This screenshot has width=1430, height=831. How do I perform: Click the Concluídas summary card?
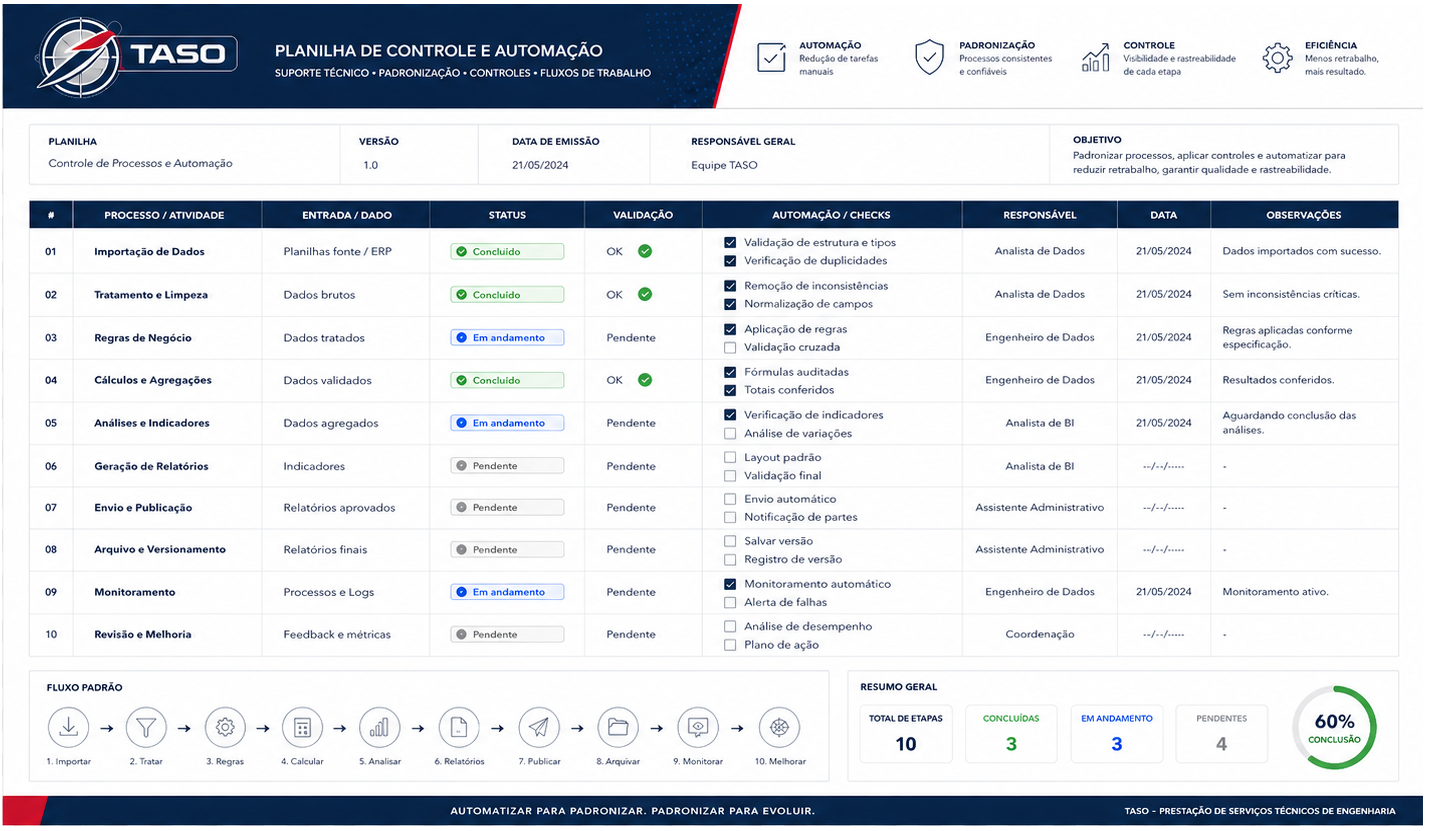tap(1011, 734)
